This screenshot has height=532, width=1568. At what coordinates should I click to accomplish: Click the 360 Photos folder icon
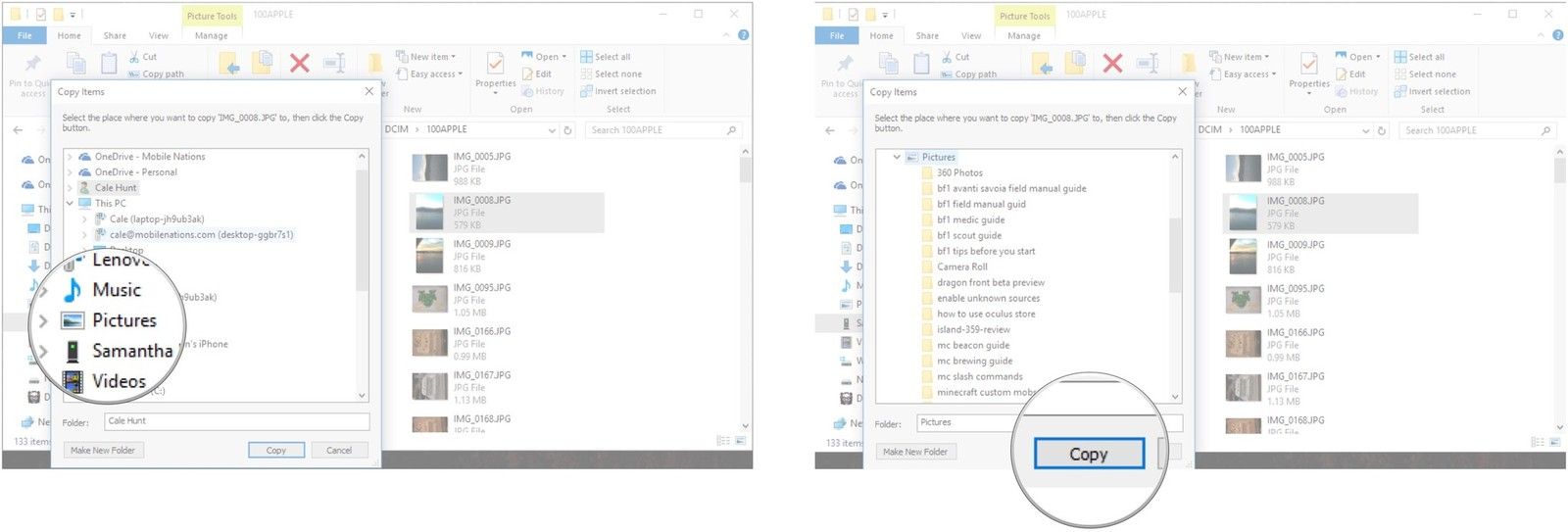click(927, 172)
